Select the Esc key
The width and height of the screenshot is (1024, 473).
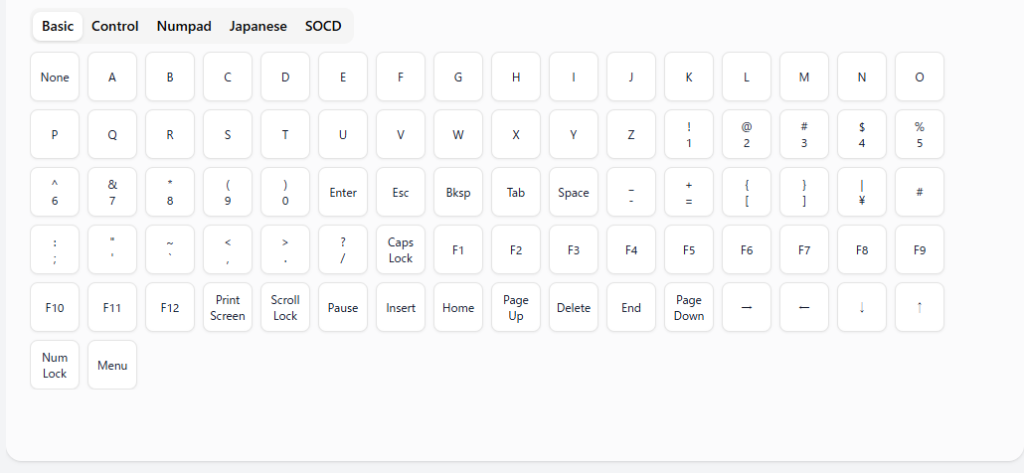tap(401, 193)
